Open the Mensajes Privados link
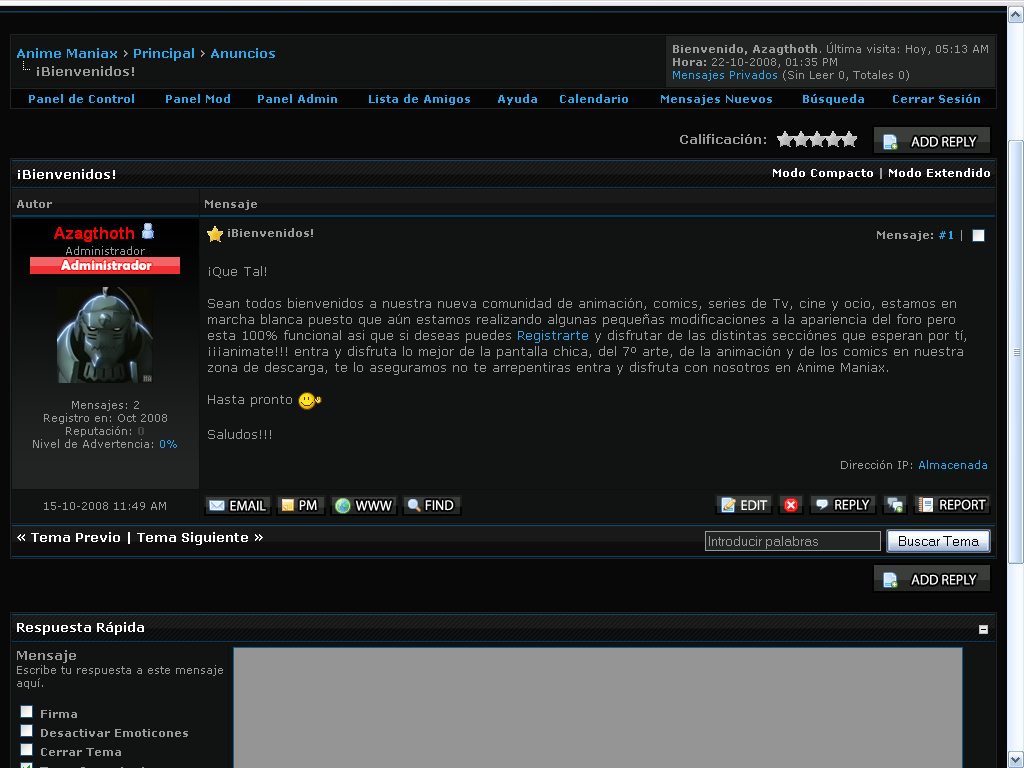The height and width of the screenshot is (768, 1024). click(x=724, y=75)
